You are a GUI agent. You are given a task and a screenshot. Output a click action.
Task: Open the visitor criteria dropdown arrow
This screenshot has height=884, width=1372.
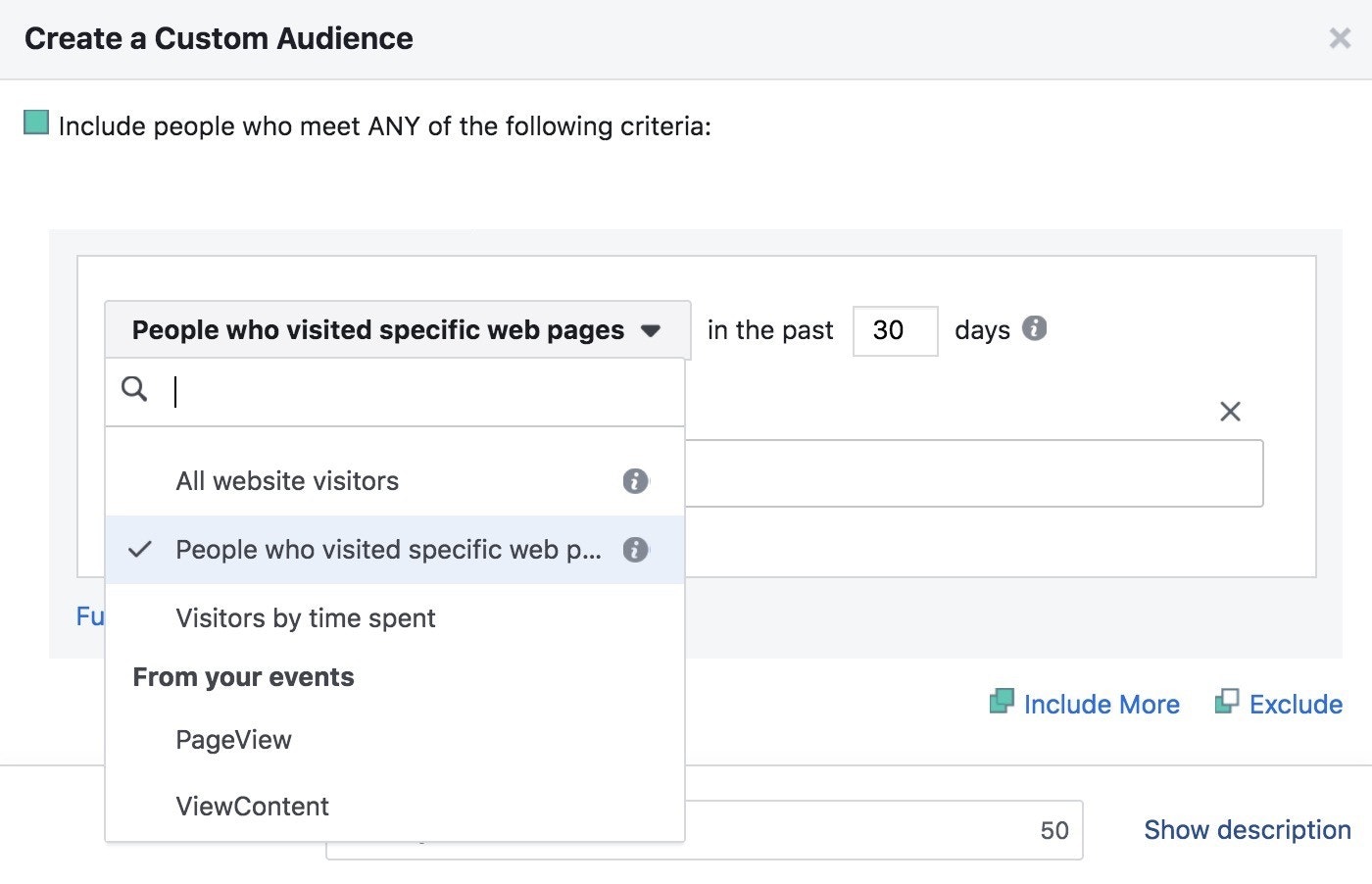point(651,331)
